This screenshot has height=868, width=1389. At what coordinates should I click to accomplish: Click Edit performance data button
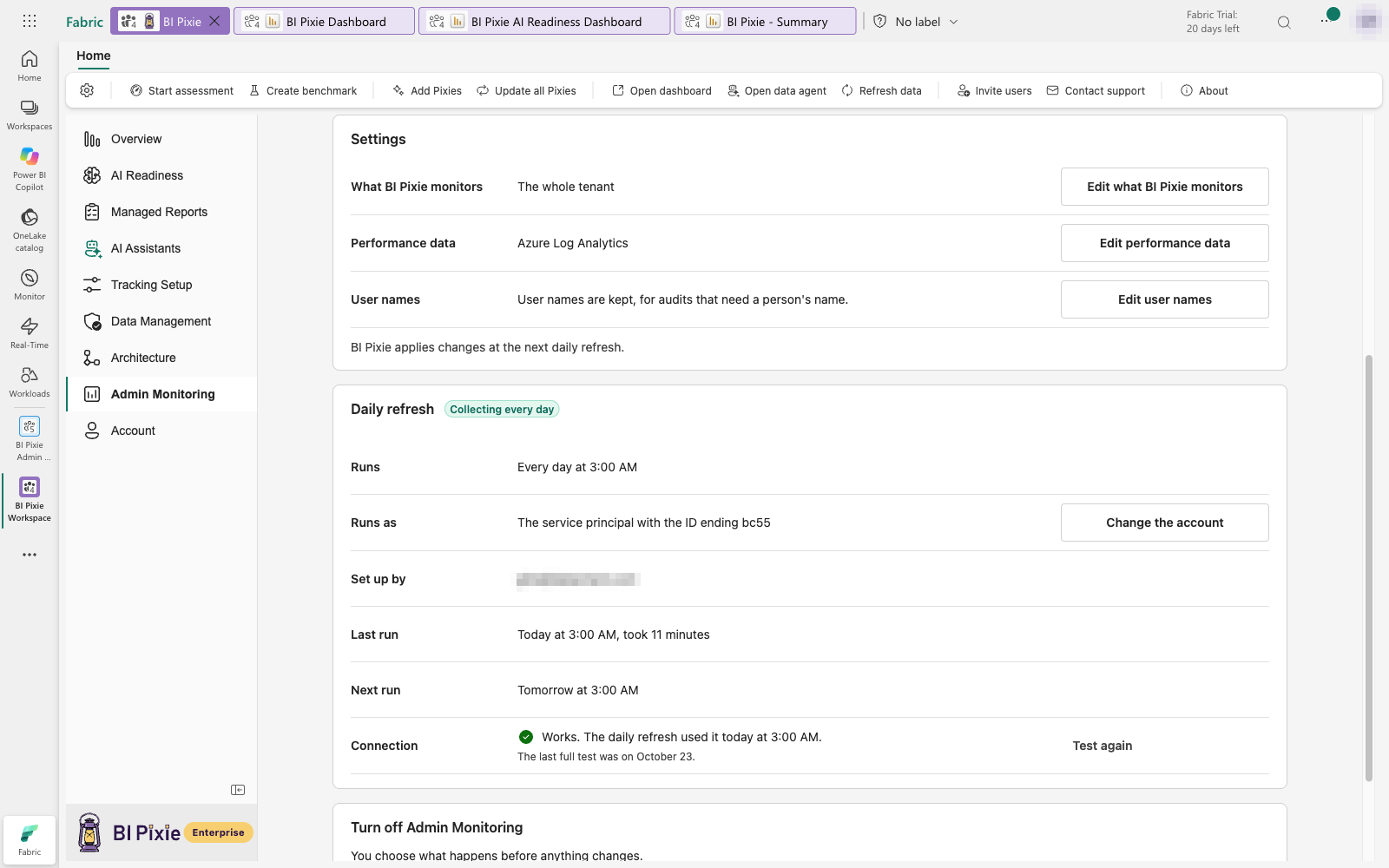point(1164,243)
